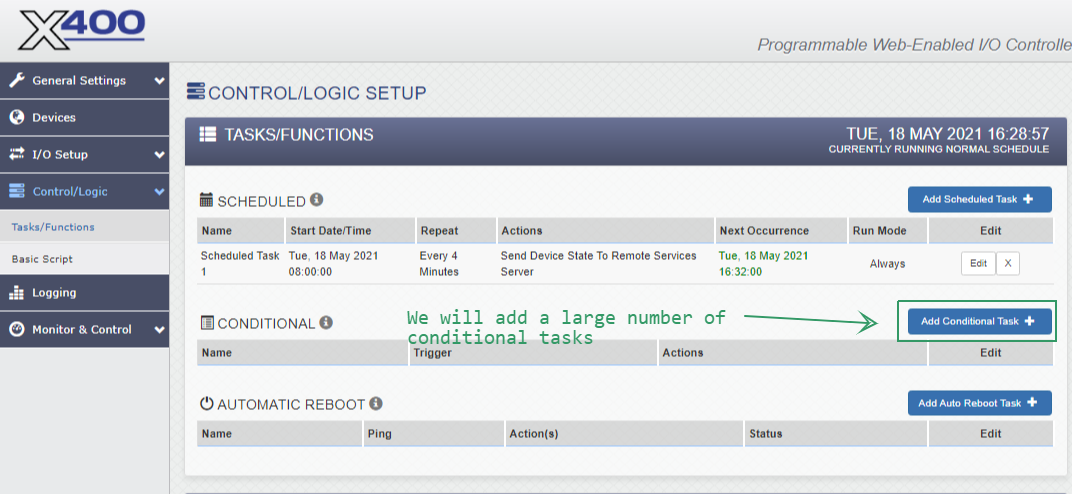Click the info icon beside CONDITIONAL
This screenshot has height=494, width=1072.
(x=326, y=323)
